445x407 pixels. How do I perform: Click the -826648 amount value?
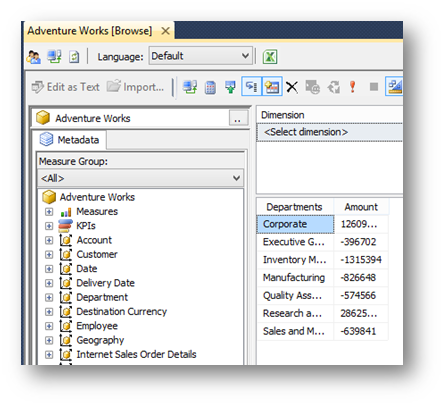click(x=361, y=278)
